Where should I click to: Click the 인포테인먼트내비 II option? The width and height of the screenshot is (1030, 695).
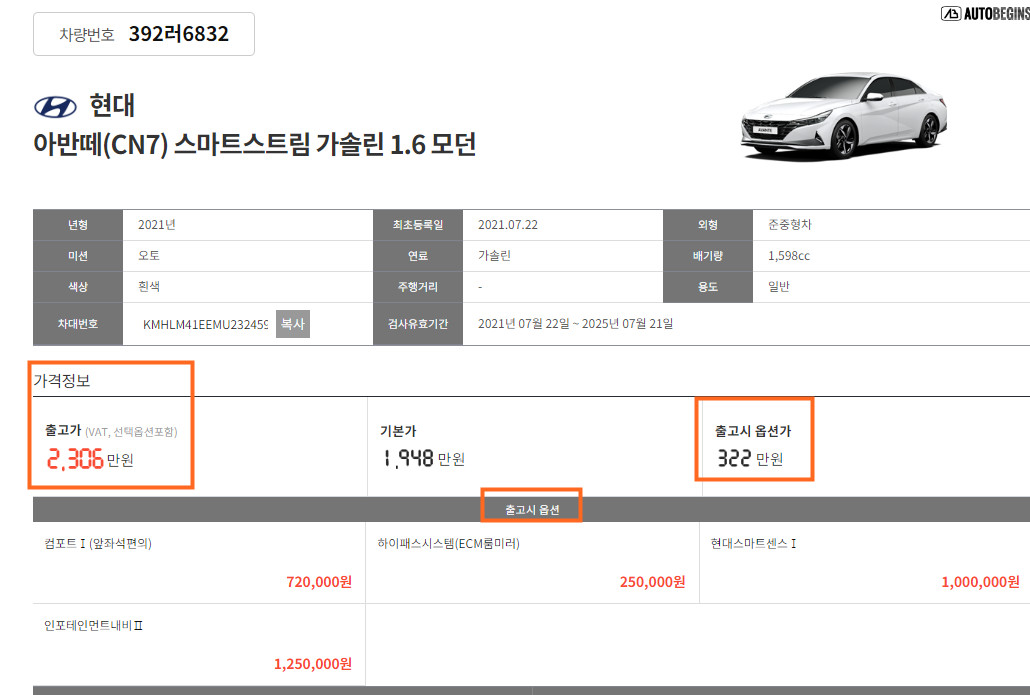tap(93, 625)
